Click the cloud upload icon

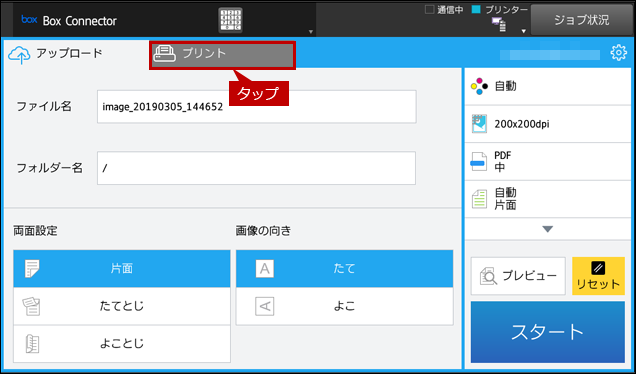pos(19,55)
